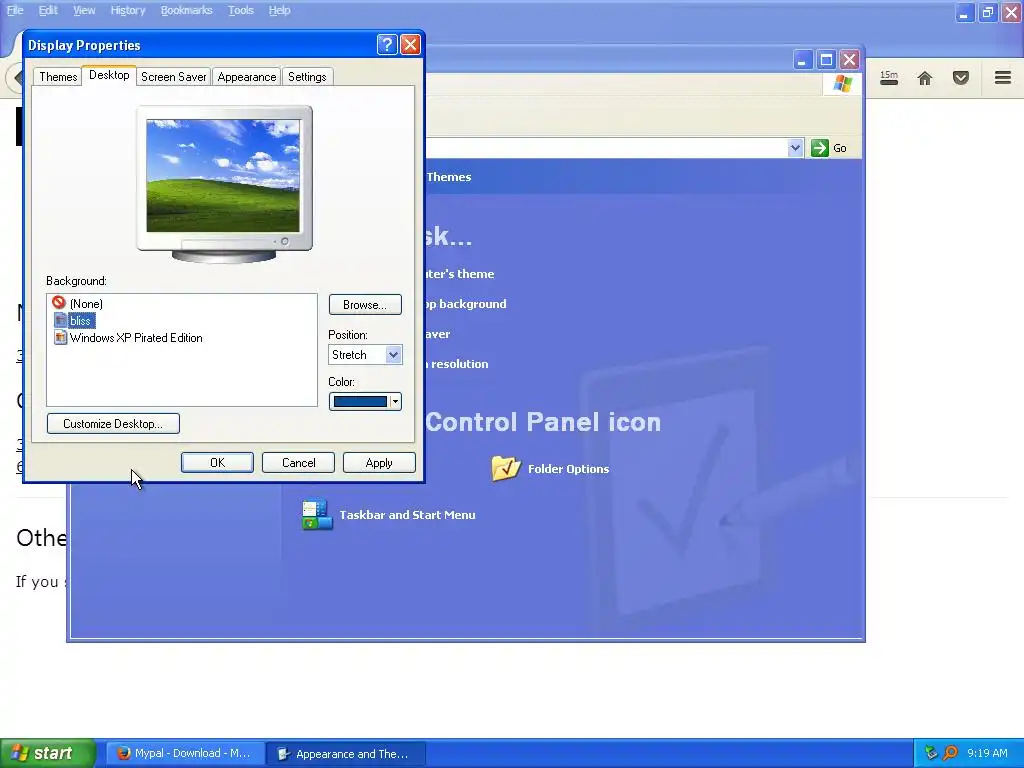
Task: Minimize the browser window
Action: click(965, 12)
